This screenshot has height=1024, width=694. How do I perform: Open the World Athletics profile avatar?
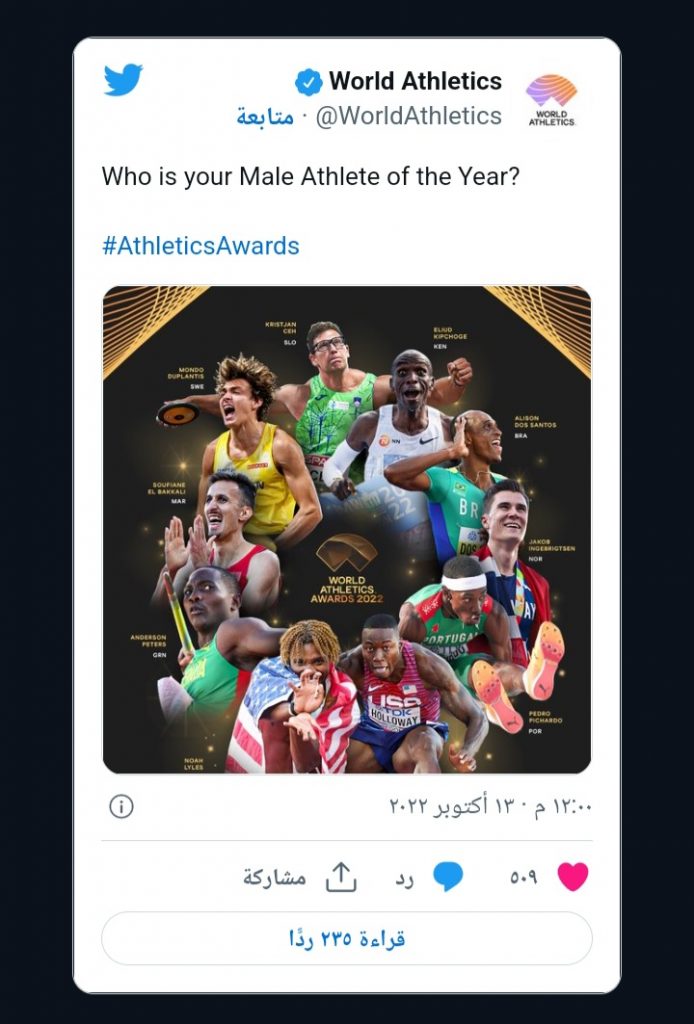point(551,99)
